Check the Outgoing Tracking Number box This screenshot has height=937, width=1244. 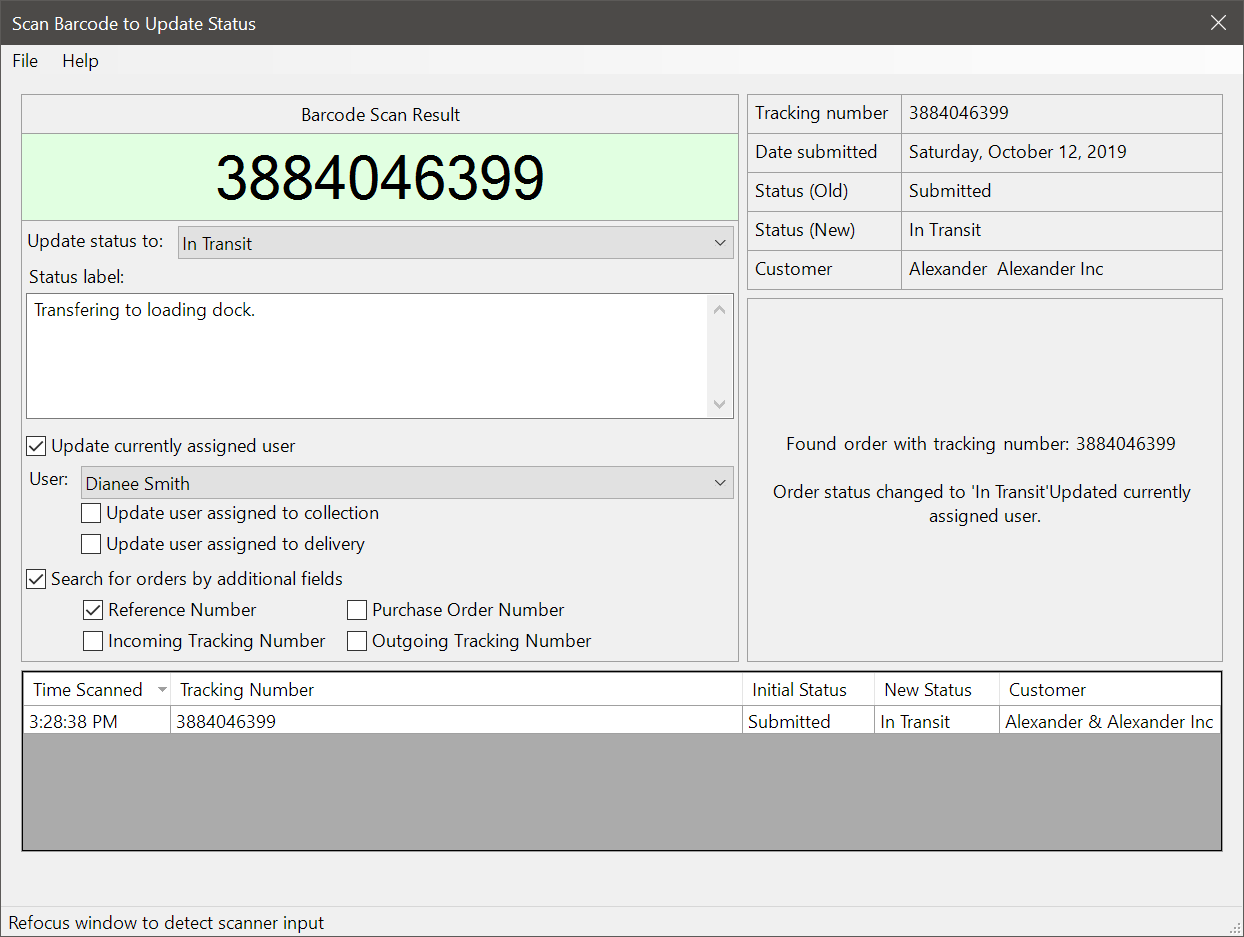(x=357, y=641)
